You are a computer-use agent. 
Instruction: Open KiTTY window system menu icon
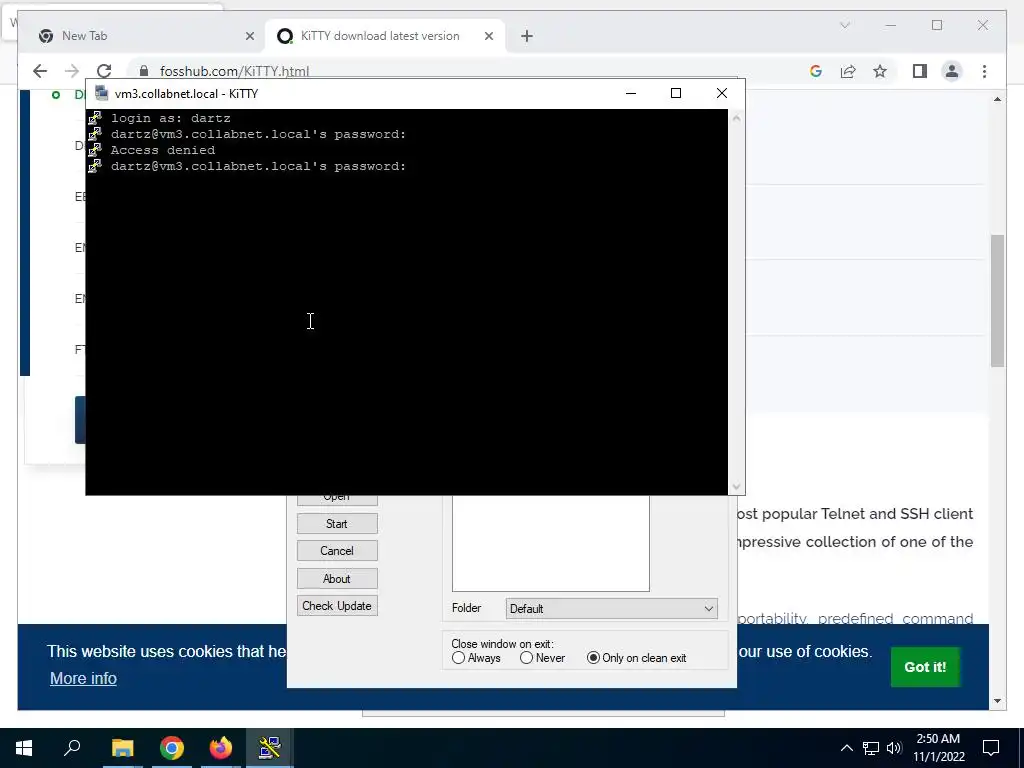click(x=101, y=93)
